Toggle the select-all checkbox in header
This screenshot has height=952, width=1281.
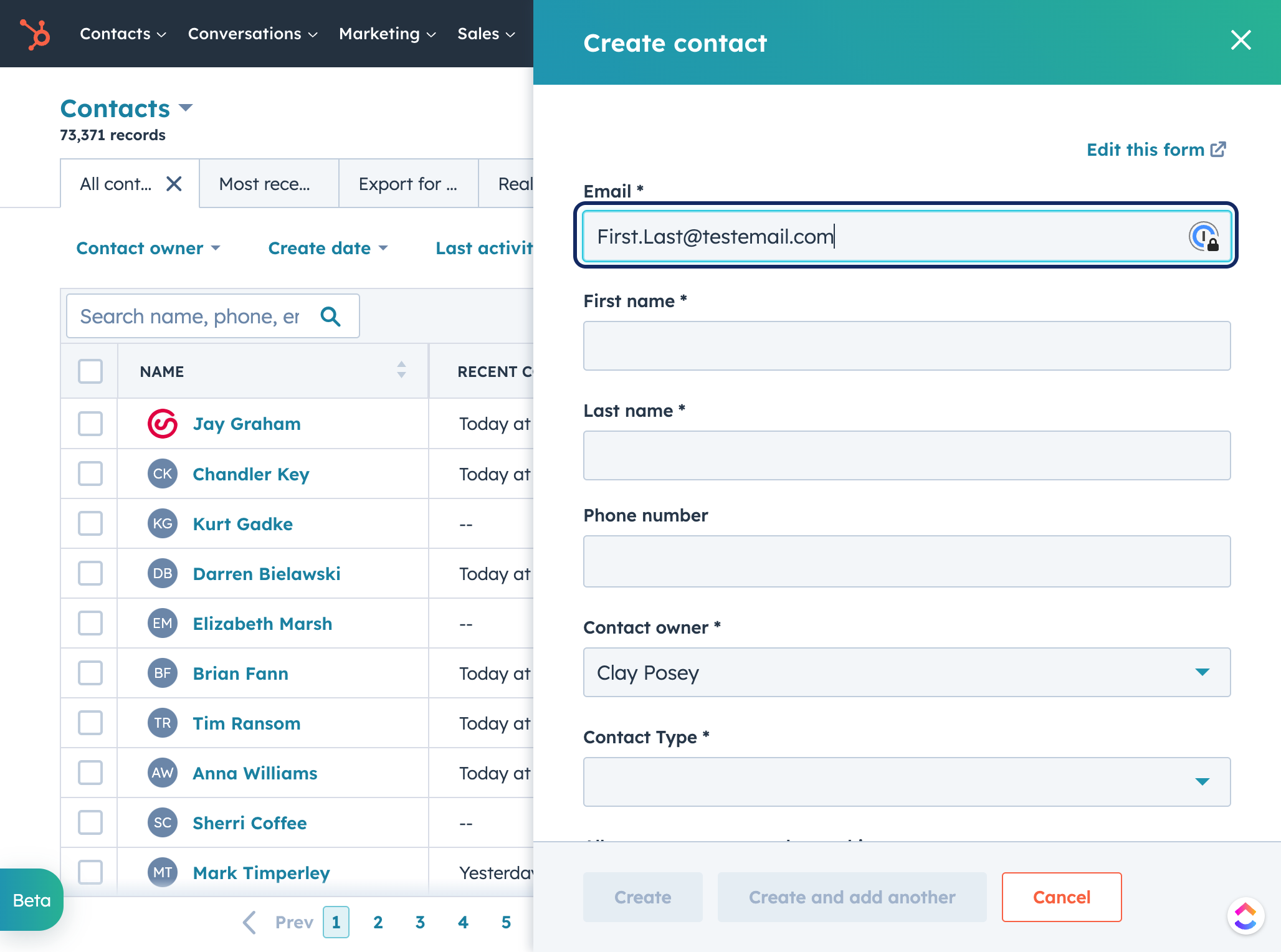tap(90, 371)
